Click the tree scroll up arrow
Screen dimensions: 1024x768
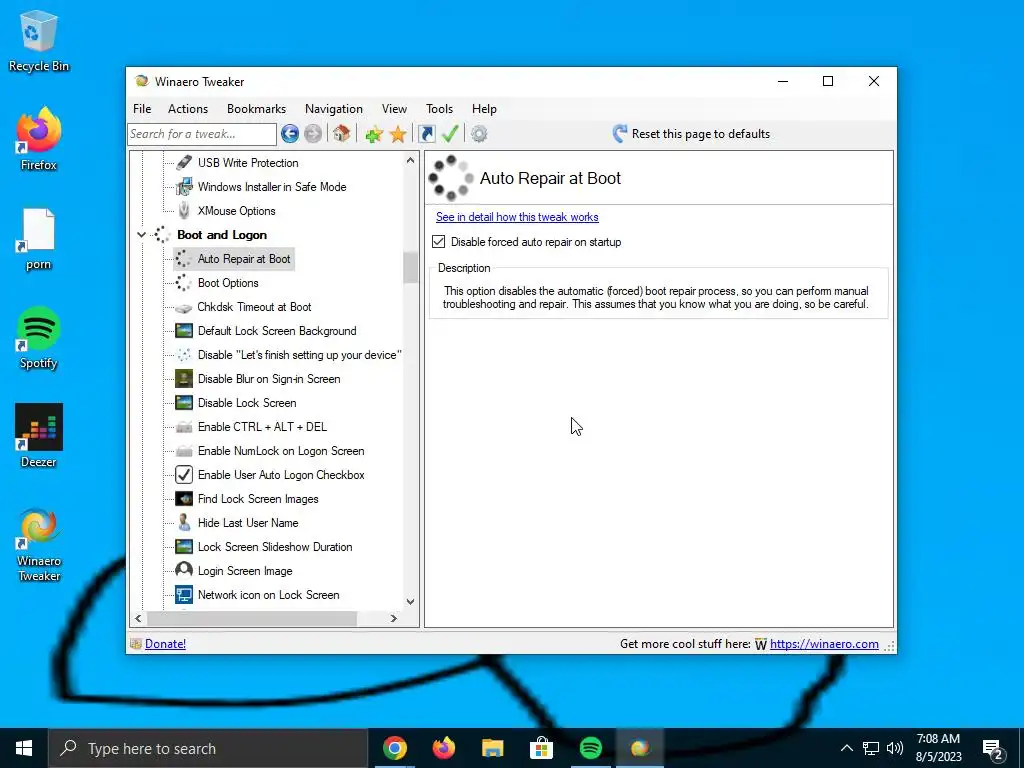pyautogui.click(x=410, y=160)
